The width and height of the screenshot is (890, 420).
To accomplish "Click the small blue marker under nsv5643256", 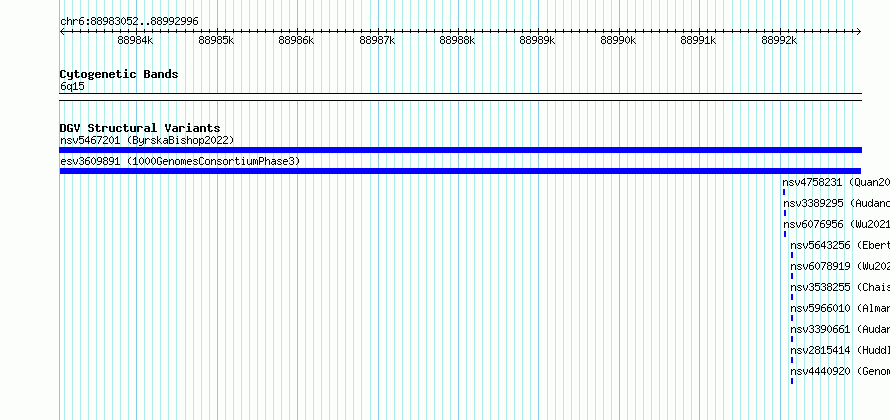I will (792, 255).
